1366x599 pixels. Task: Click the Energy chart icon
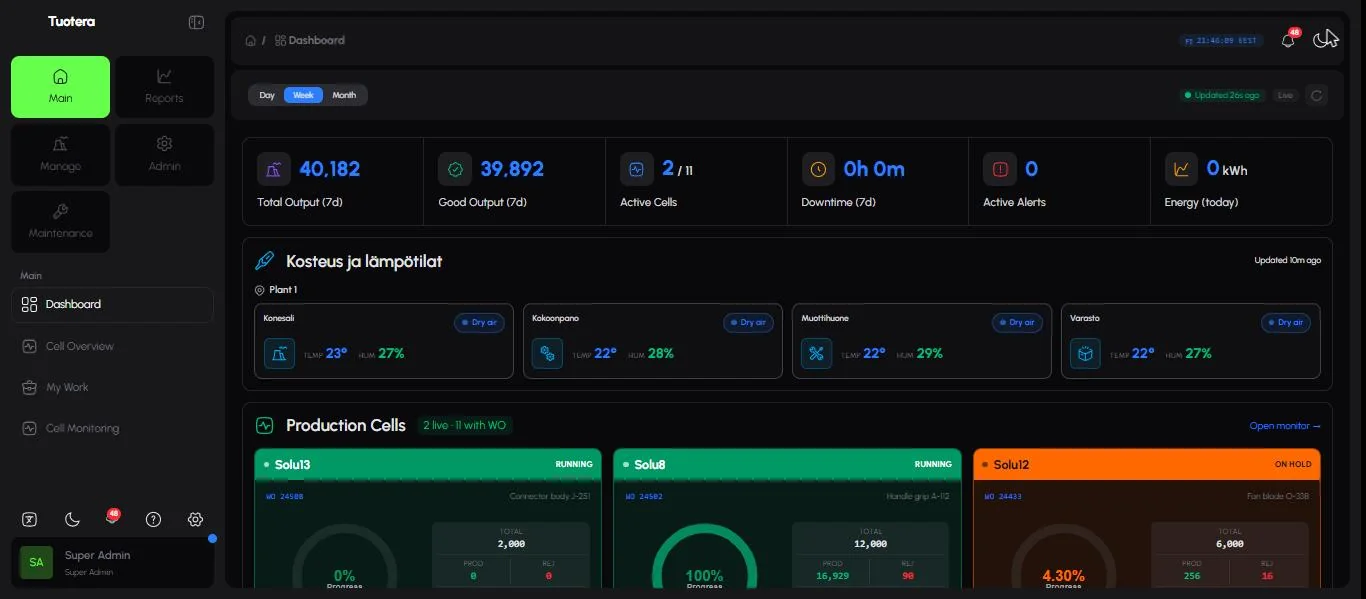point(1182,169)
